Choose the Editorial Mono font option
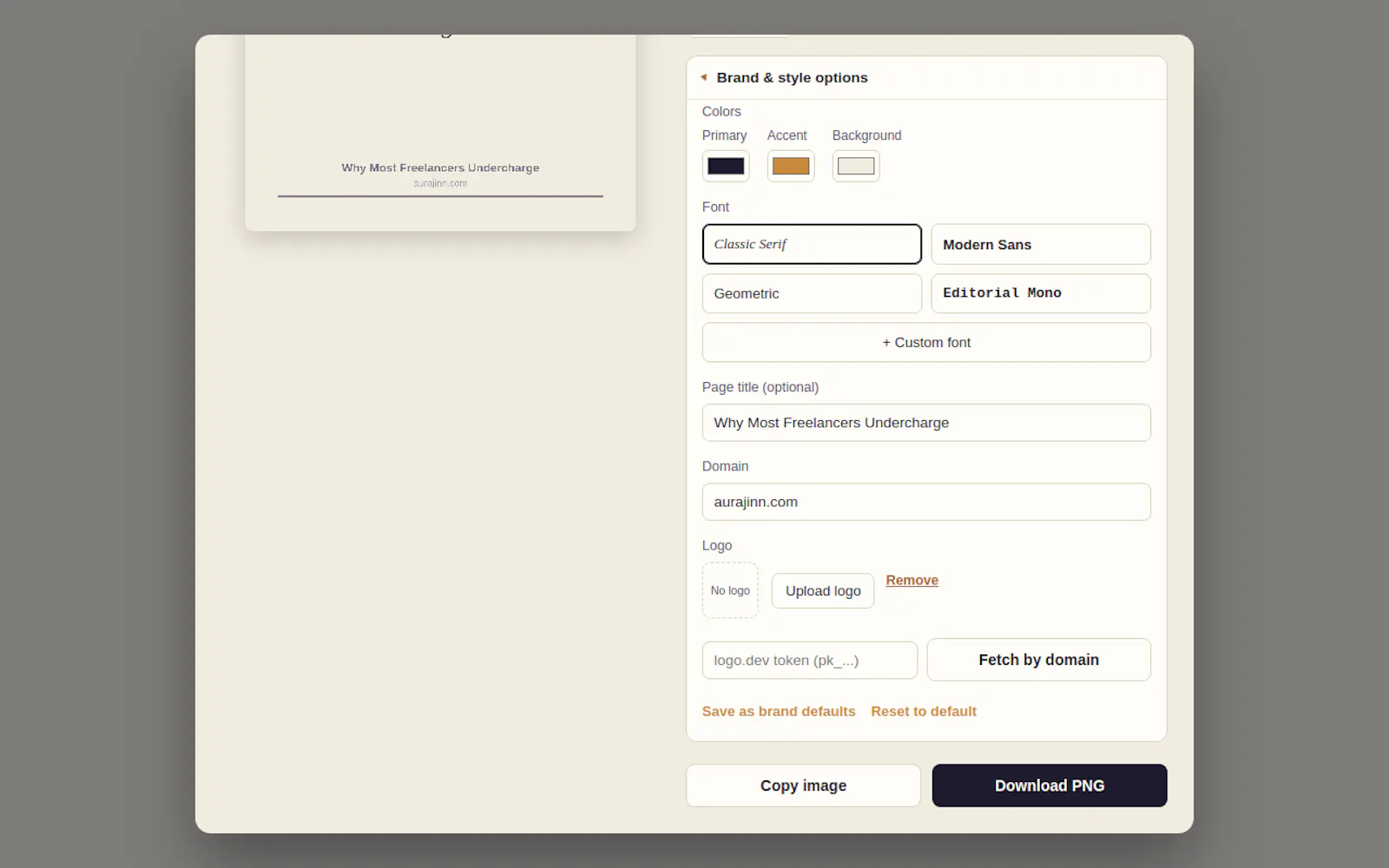The width and height of the screenshot is (1389, 868). [1041, 293]
